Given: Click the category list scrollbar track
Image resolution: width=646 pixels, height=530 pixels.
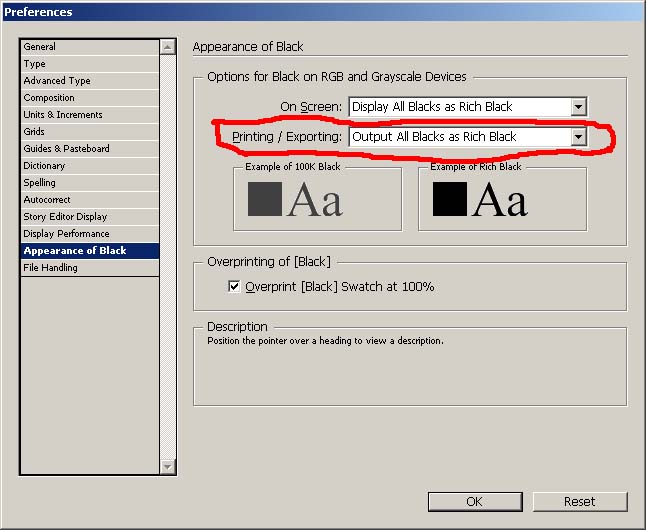Looking at the screenshot, I should [x=168, y=256].
